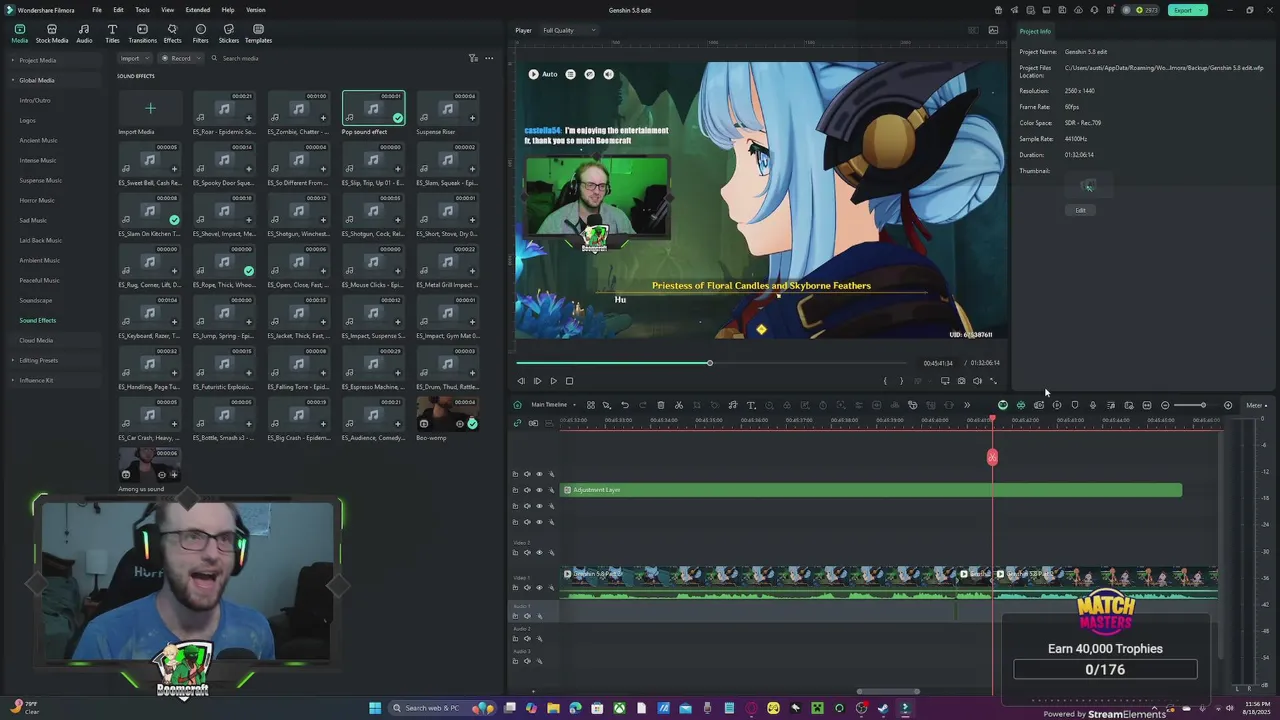The image size is (1280, 720).
Task: Click the snapshot camera icon below preview
Action: [961, 381]
